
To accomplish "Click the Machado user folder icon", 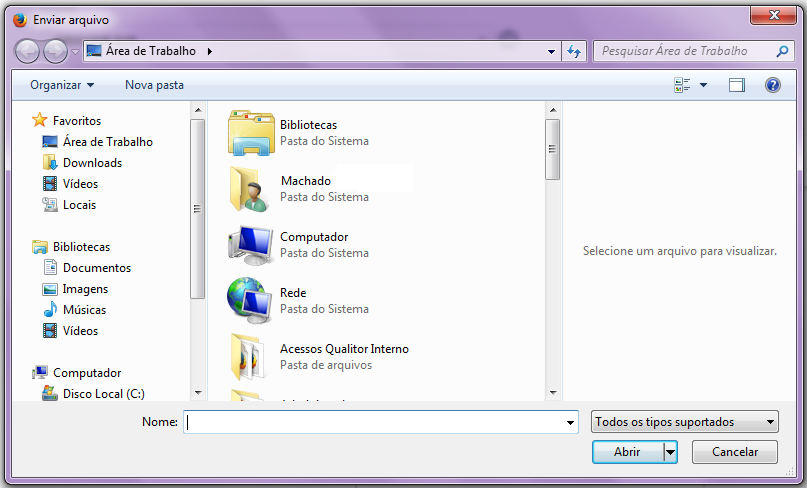I will [x=250, y=189].
